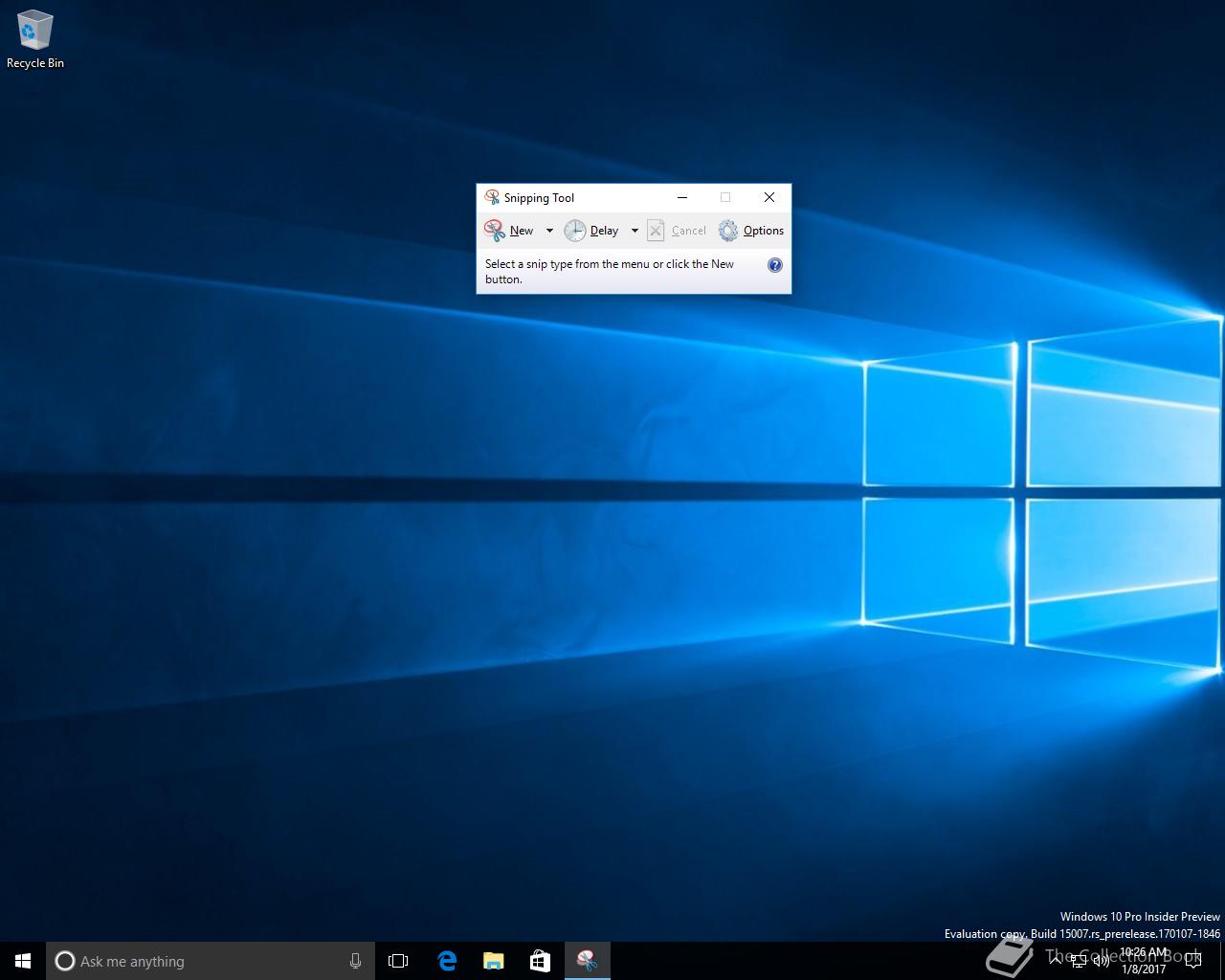1225x980 pixels.
Task: Click the Delay clock button
Action: 591,231
